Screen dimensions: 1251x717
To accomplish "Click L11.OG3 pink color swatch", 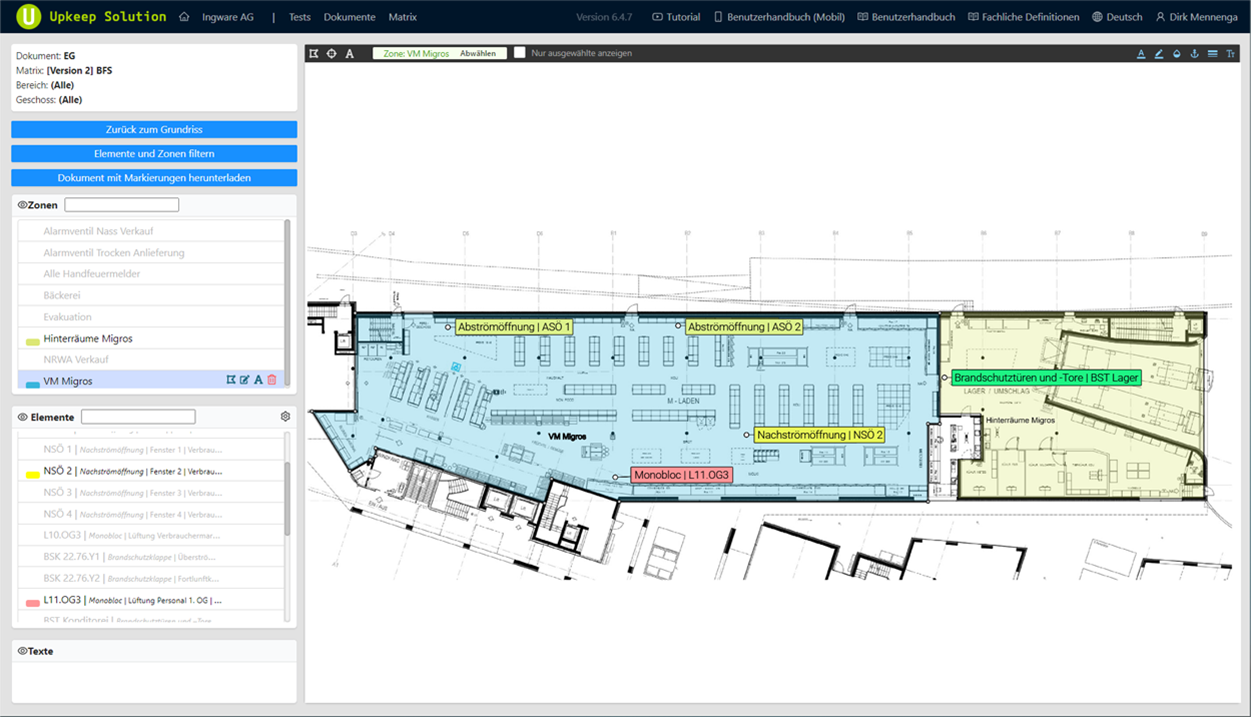I will (32, 603).
